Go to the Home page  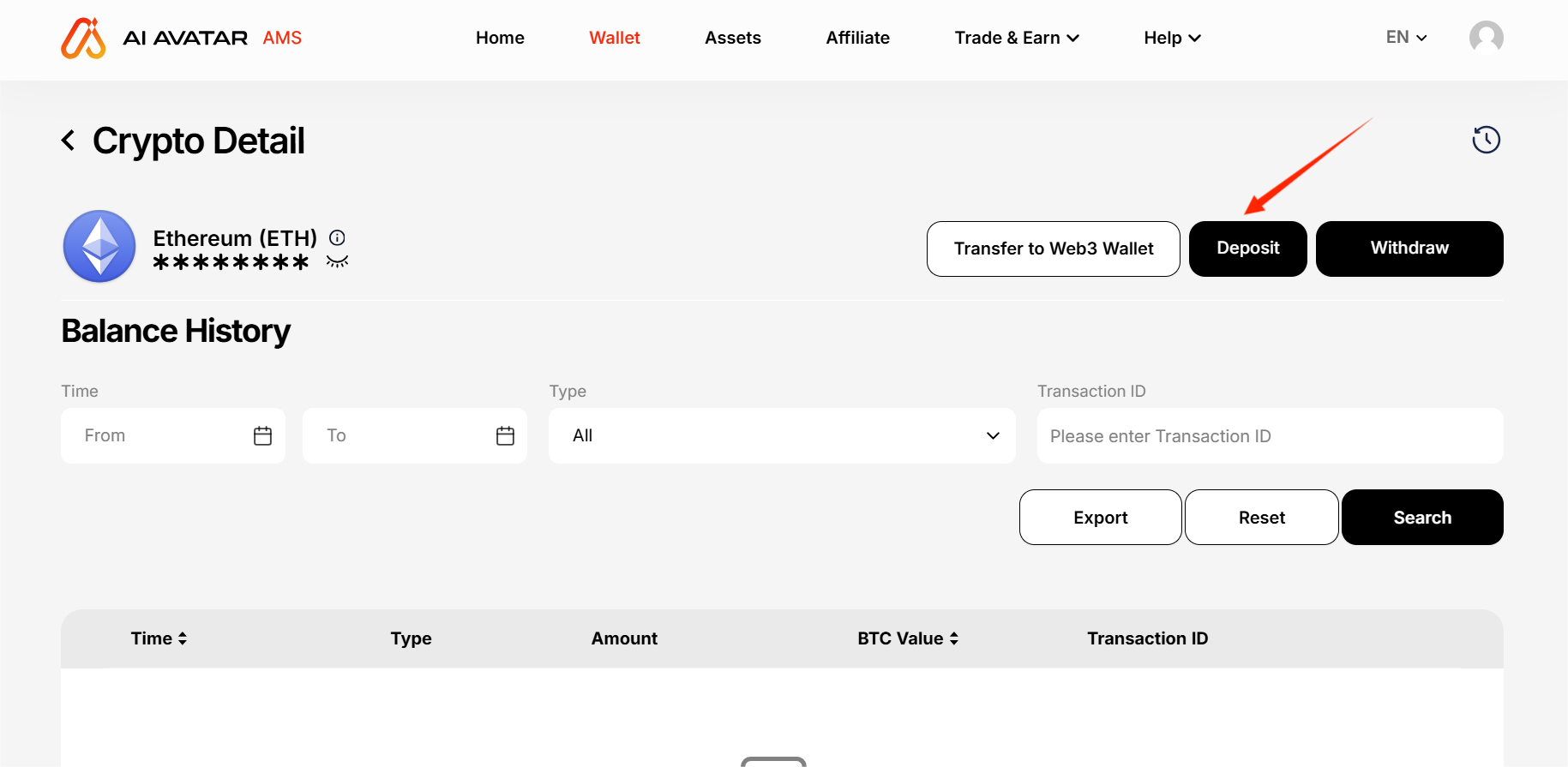[x=500, y=38]
